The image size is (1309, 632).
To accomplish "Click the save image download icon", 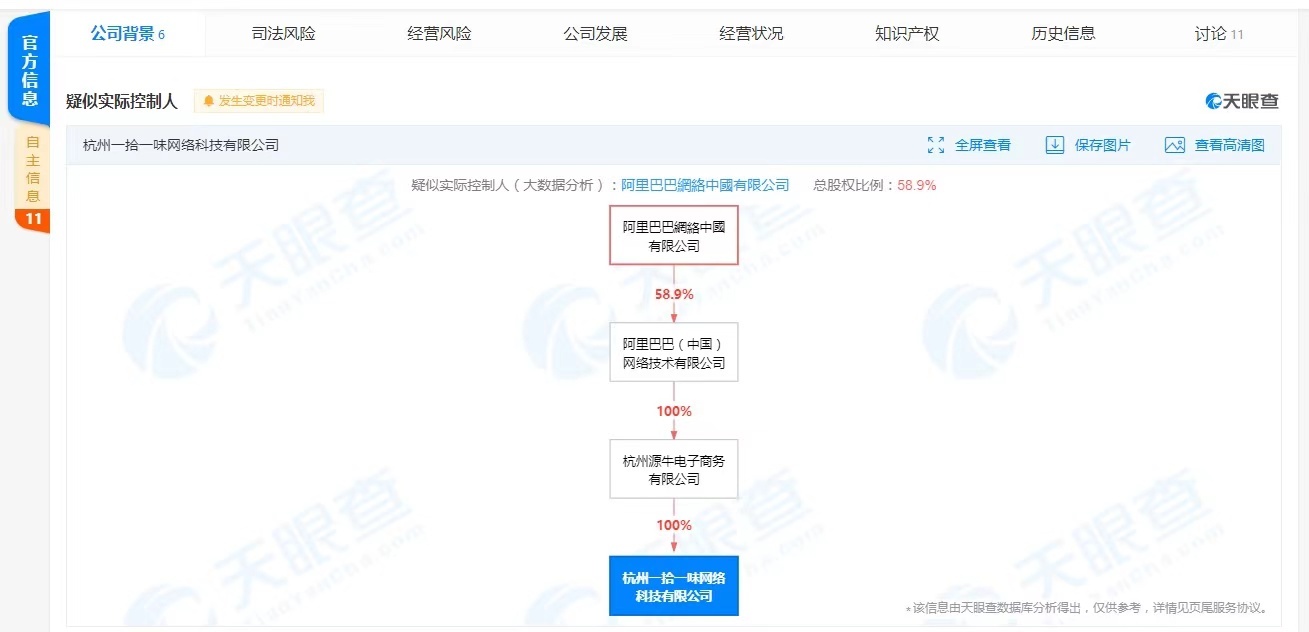I will (x=1055, y=145).
